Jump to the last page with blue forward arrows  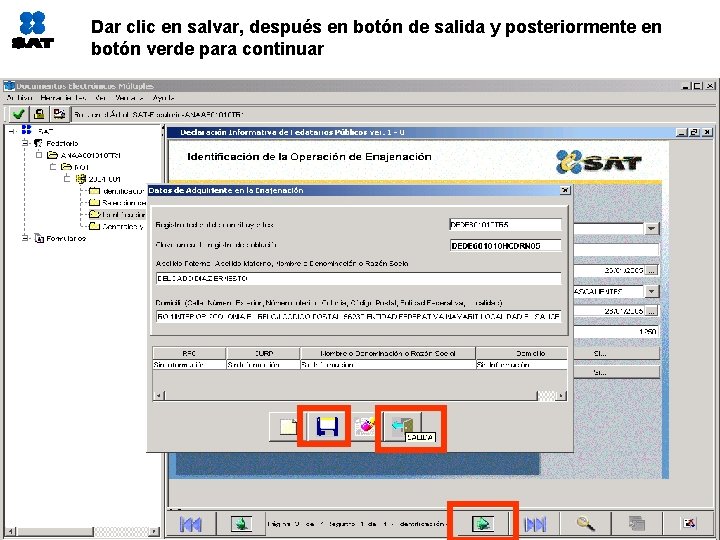click(535, 524)
